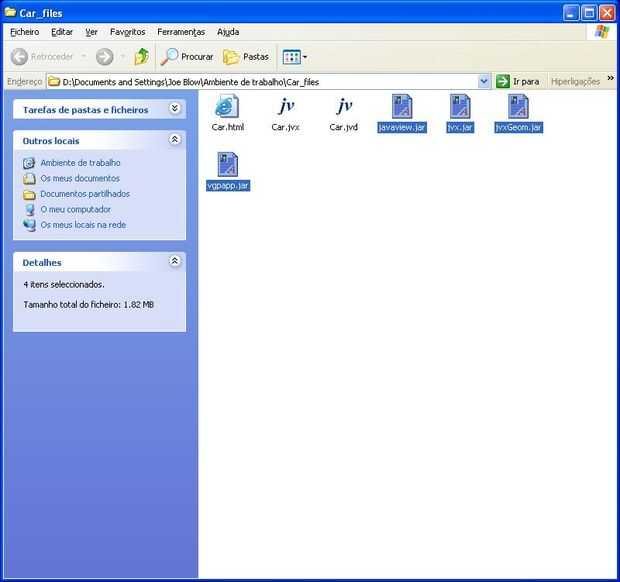Open the Ferramentas menu
Screen dimensions: 620x582
[x=181, y=32]
